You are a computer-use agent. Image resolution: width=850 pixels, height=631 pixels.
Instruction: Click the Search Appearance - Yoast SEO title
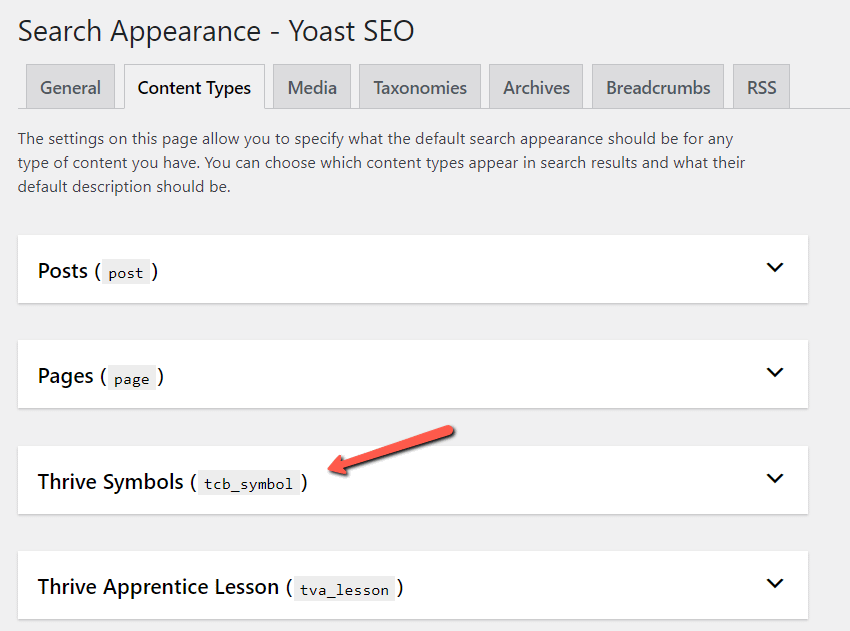[216, 31]
